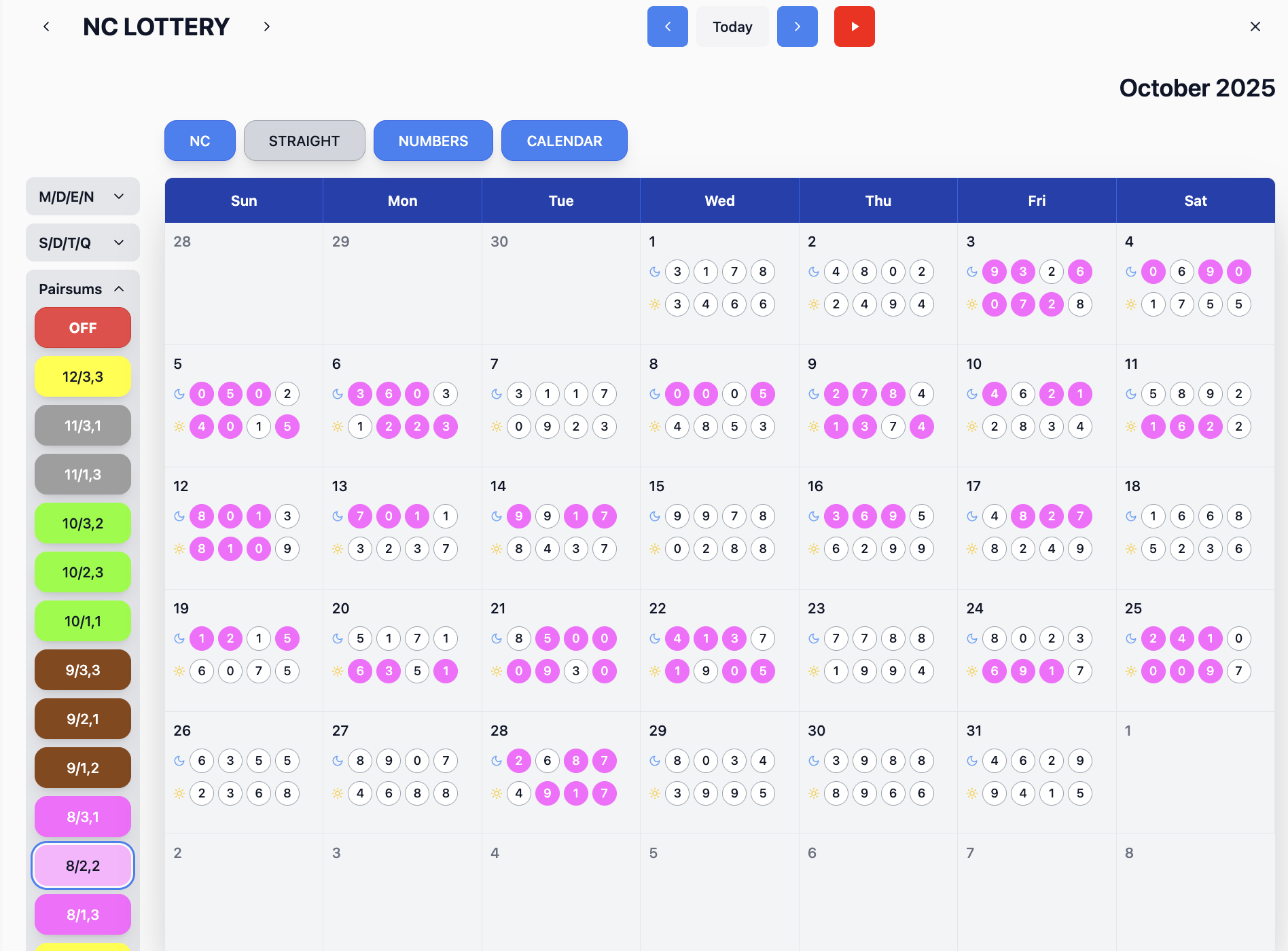The height and width of the screenshot is (951, 1288).
Task: Click the moon icon on October 28
Action: pos(497,761)
